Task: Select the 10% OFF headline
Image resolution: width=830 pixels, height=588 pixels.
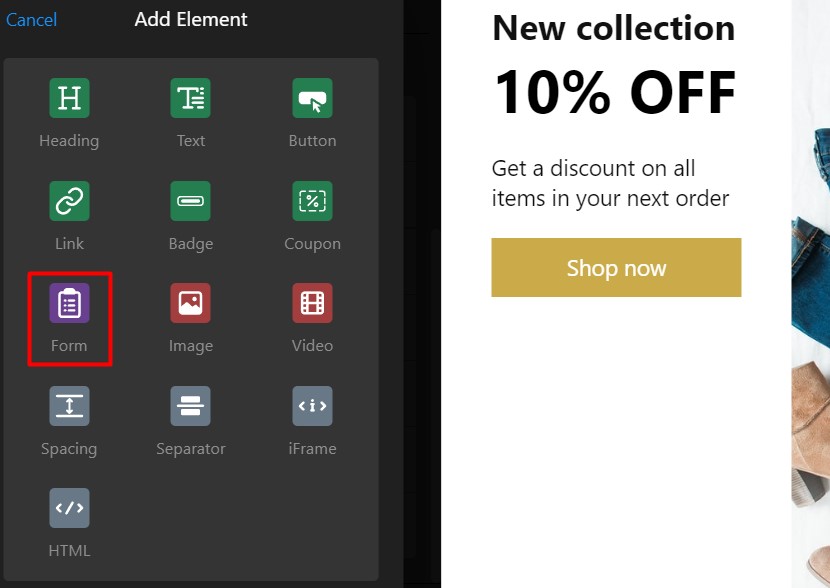Action: (x=613, y=91)
